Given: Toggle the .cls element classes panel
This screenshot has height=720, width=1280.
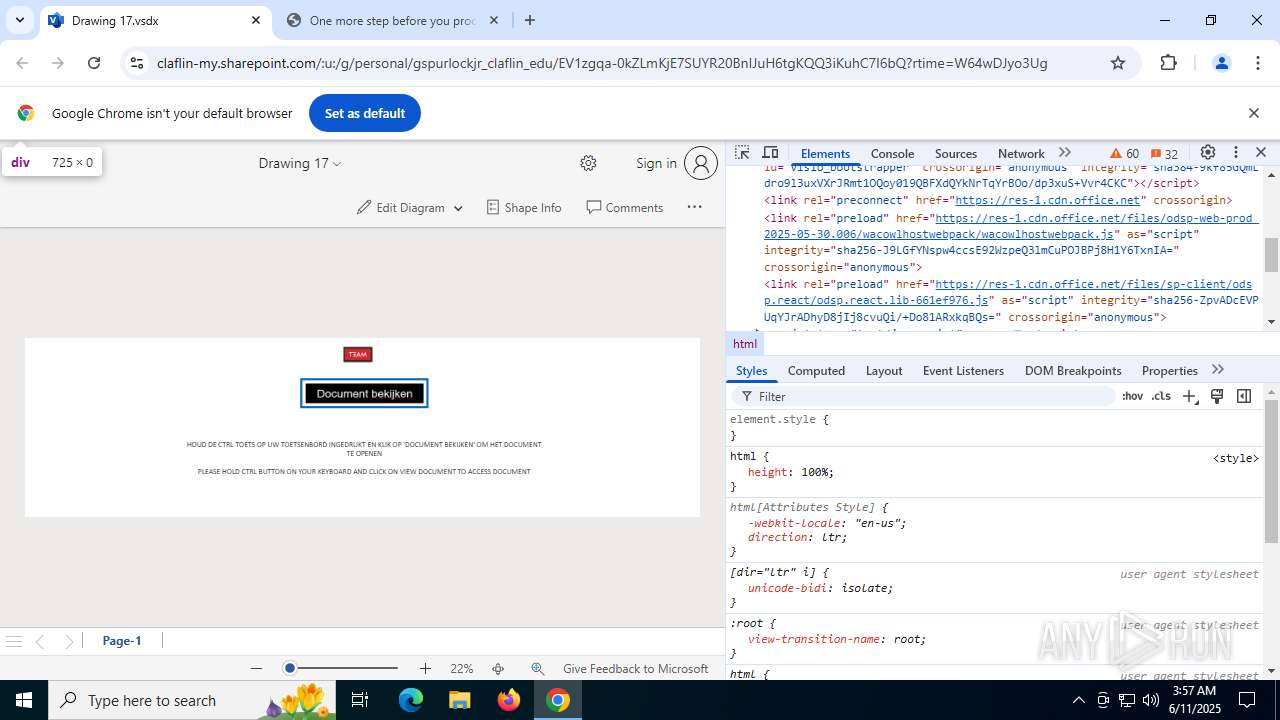Looking at the screenshot, I should [x=1161, y=396].
